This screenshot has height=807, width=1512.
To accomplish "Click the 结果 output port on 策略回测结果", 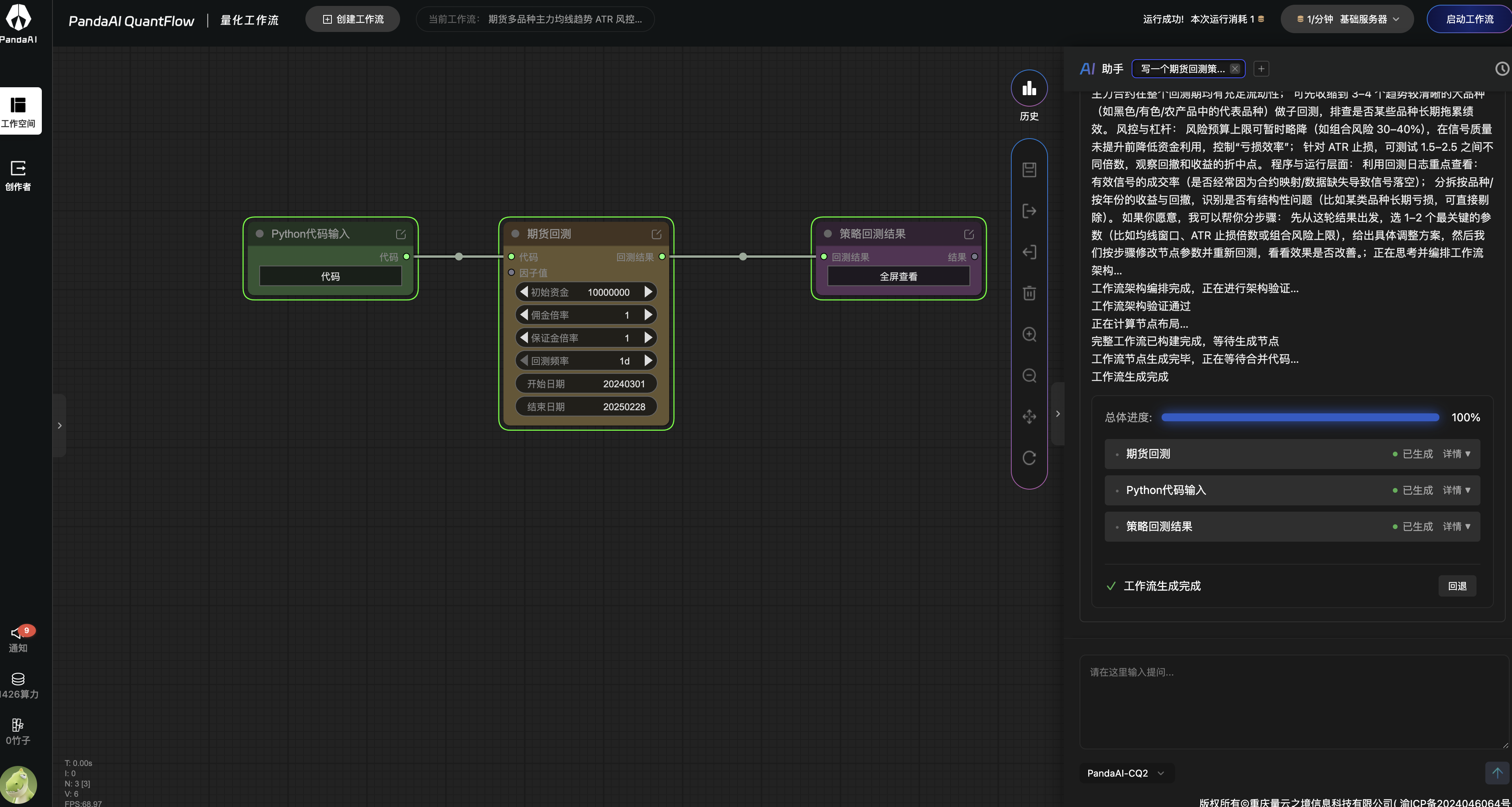I will 974,257.
